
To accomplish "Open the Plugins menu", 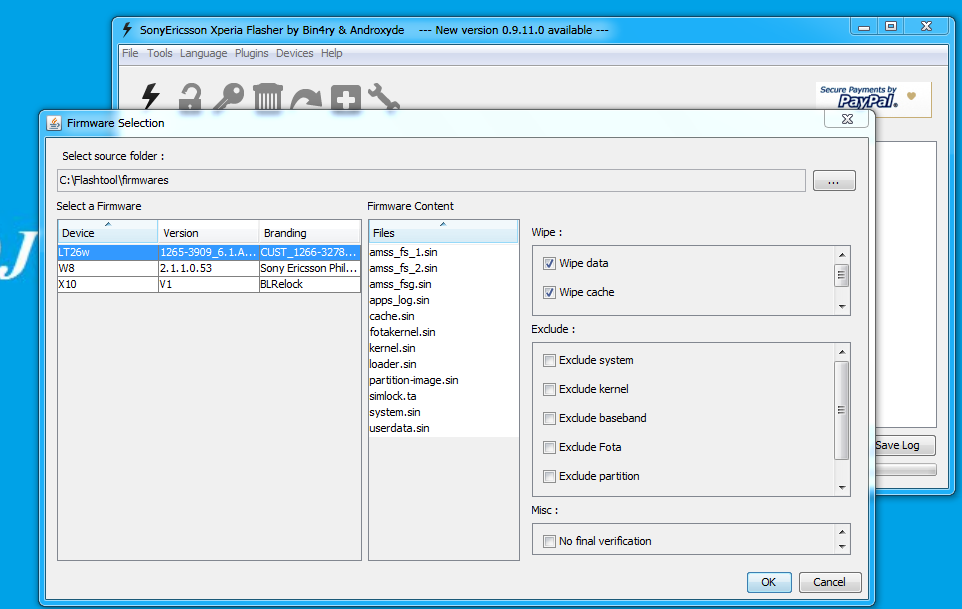I will pyautogui.click(x=252, y=53).
